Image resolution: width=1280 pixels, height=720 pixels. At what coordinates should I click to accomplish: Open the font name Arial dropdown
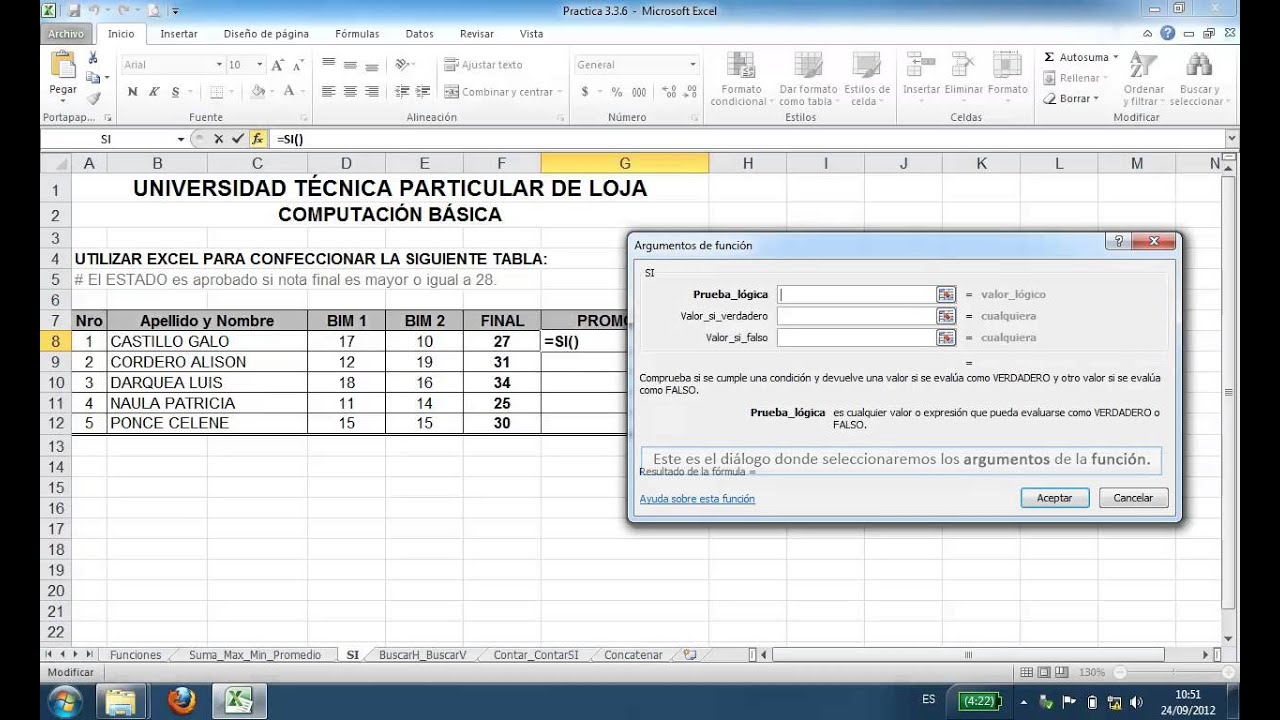point(219,65)
